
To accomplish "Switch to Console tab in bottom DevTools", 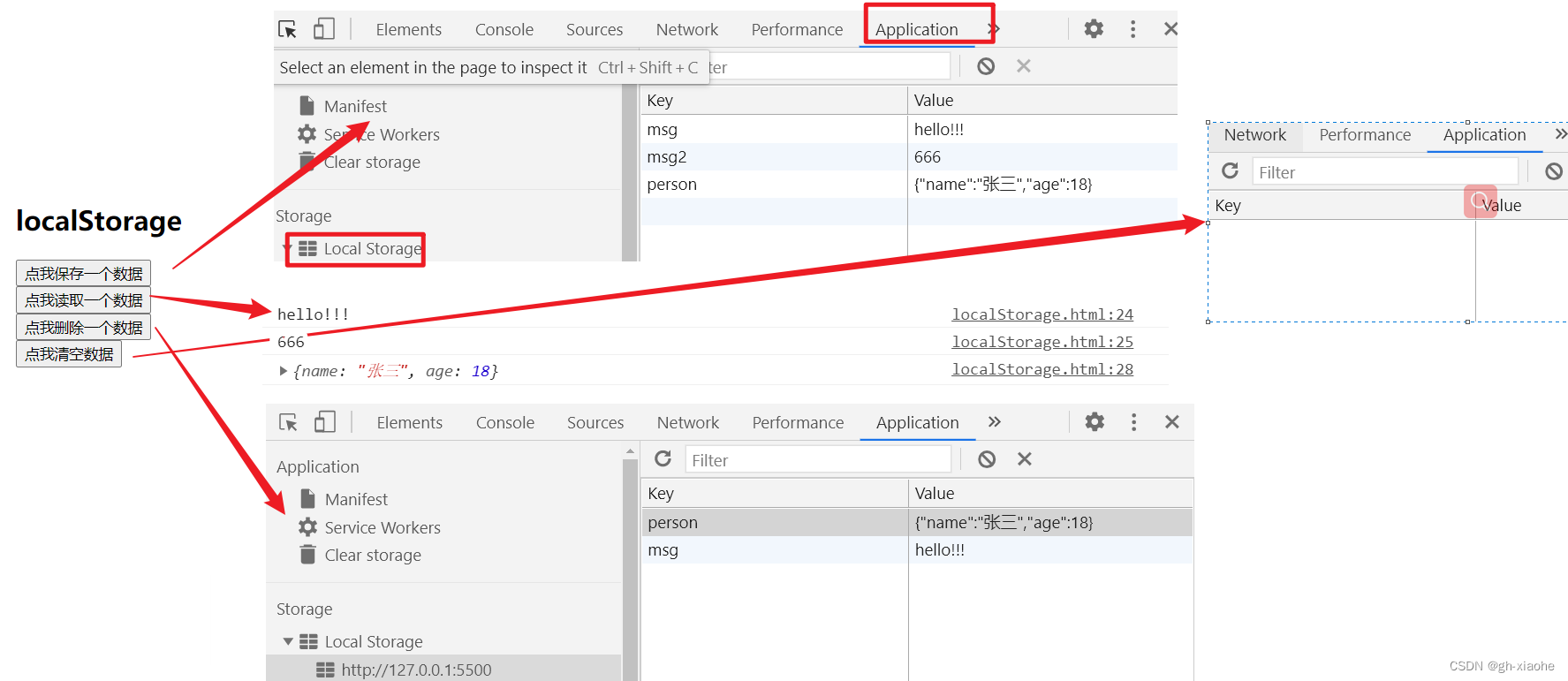I will point(505,422).
